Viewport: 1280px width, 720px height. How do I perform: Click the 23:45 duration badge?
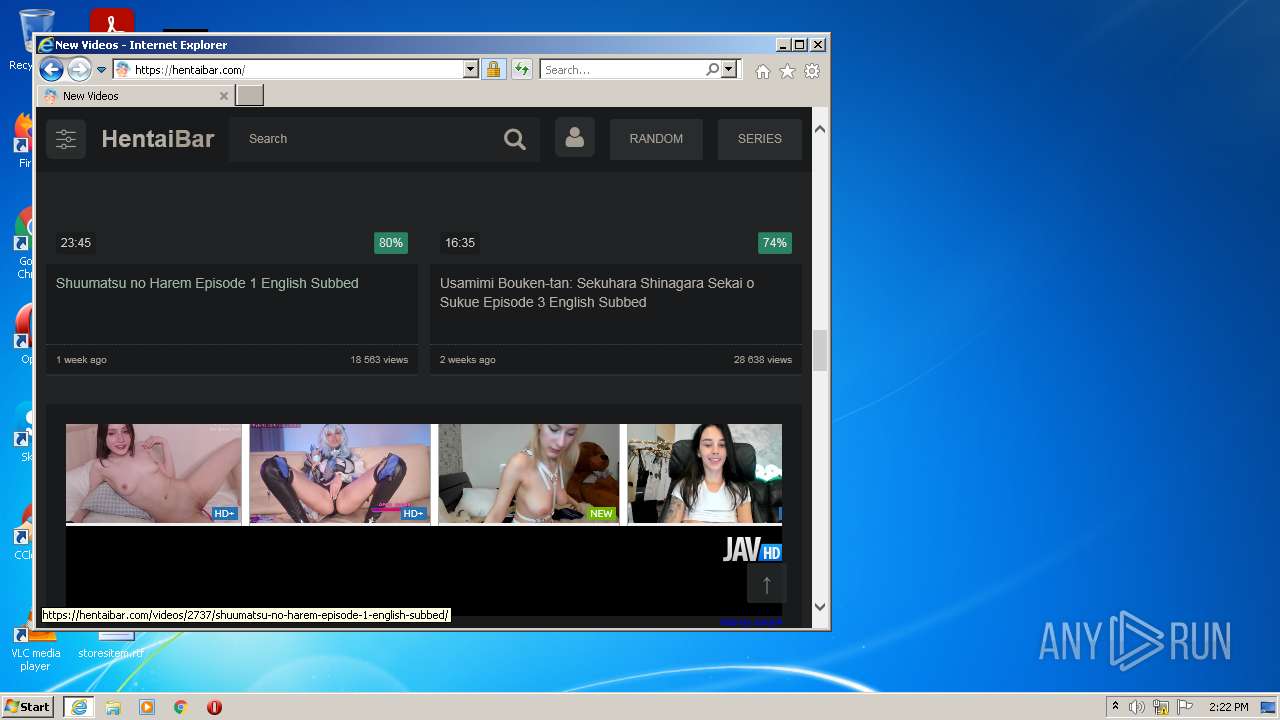point(76,243)
